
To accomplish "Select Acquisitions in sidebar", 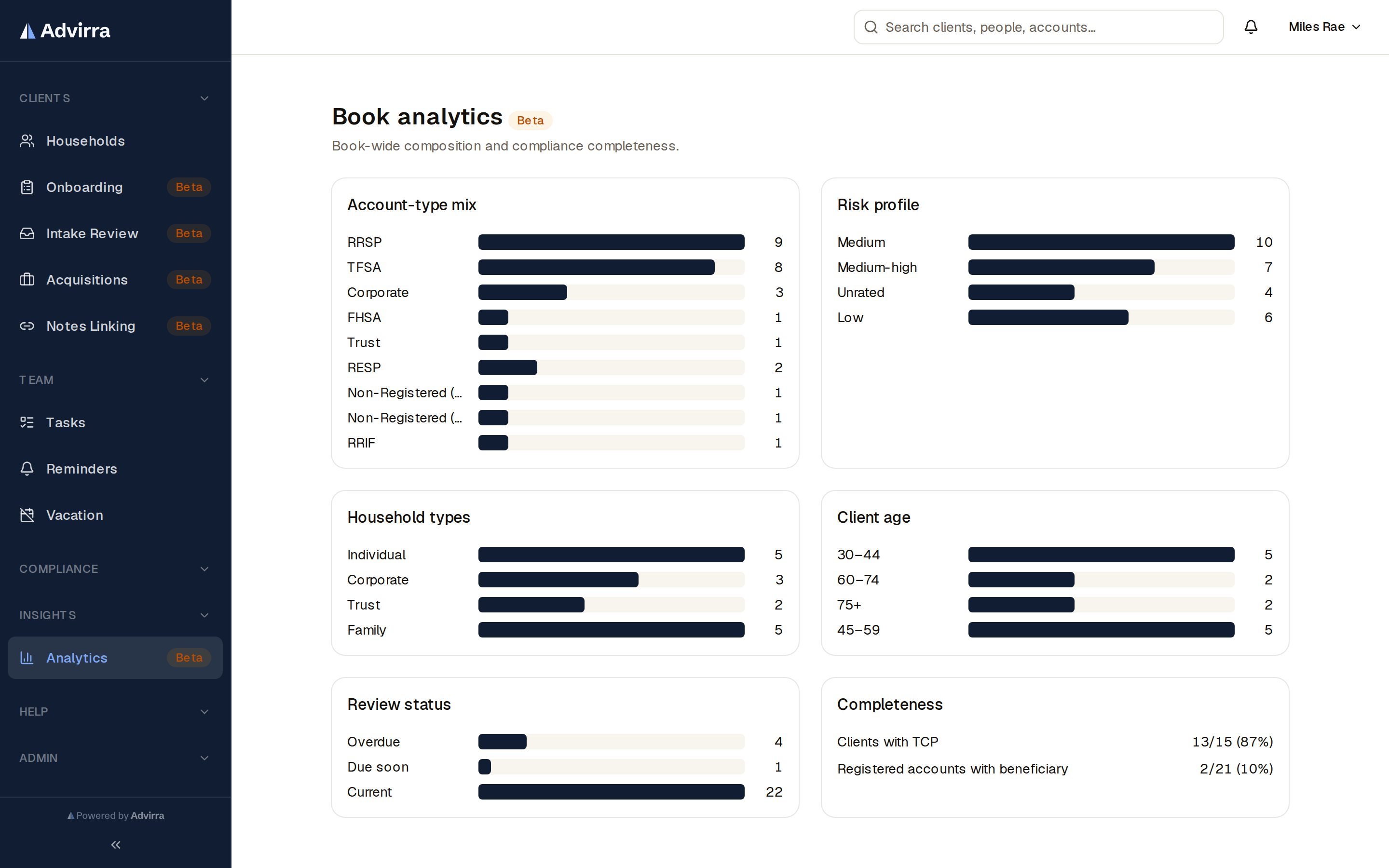I will point(115,280).
